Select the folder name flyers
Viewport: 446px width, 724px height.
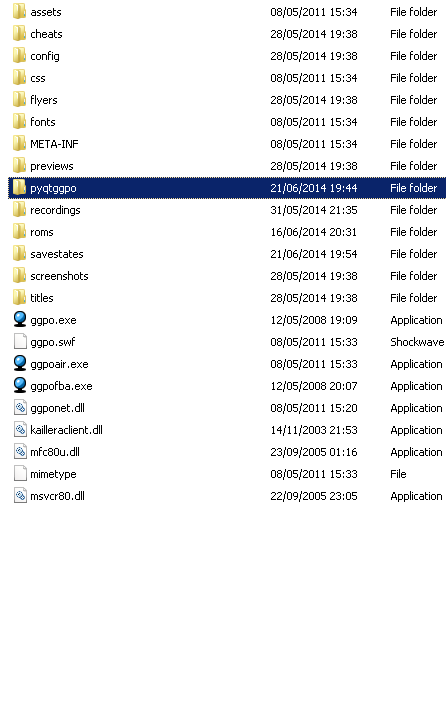[44, 100]
